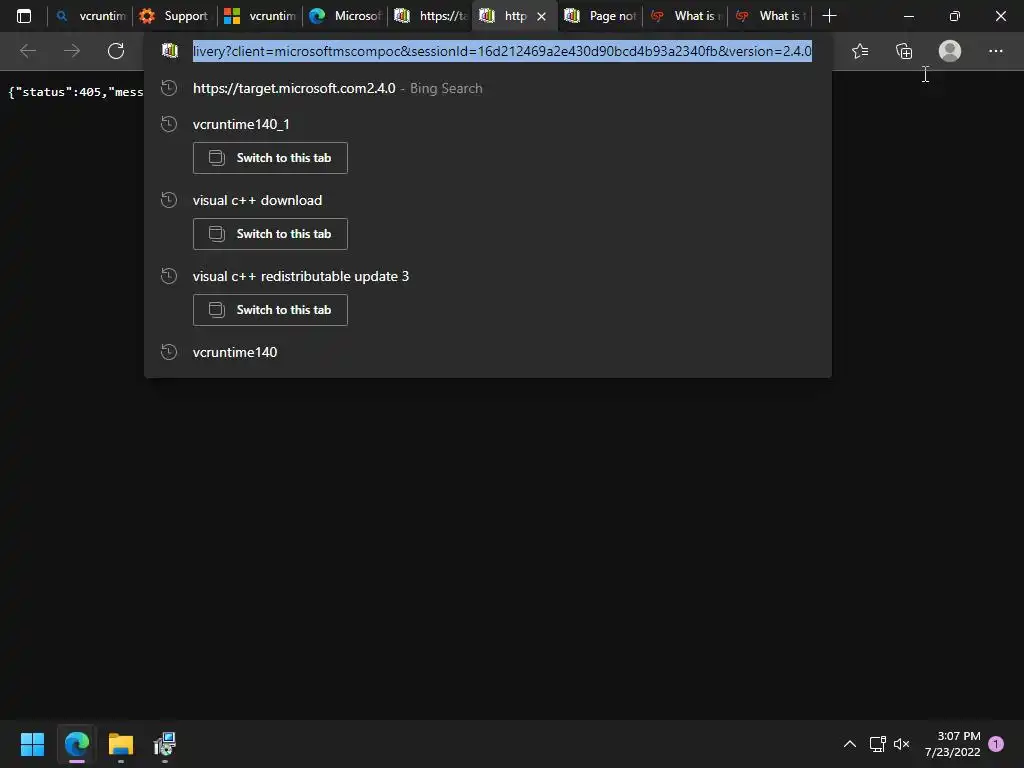Screen dimensions: 1024x768
Task: Minimize the Edge window
Action: tap(908, 16)
